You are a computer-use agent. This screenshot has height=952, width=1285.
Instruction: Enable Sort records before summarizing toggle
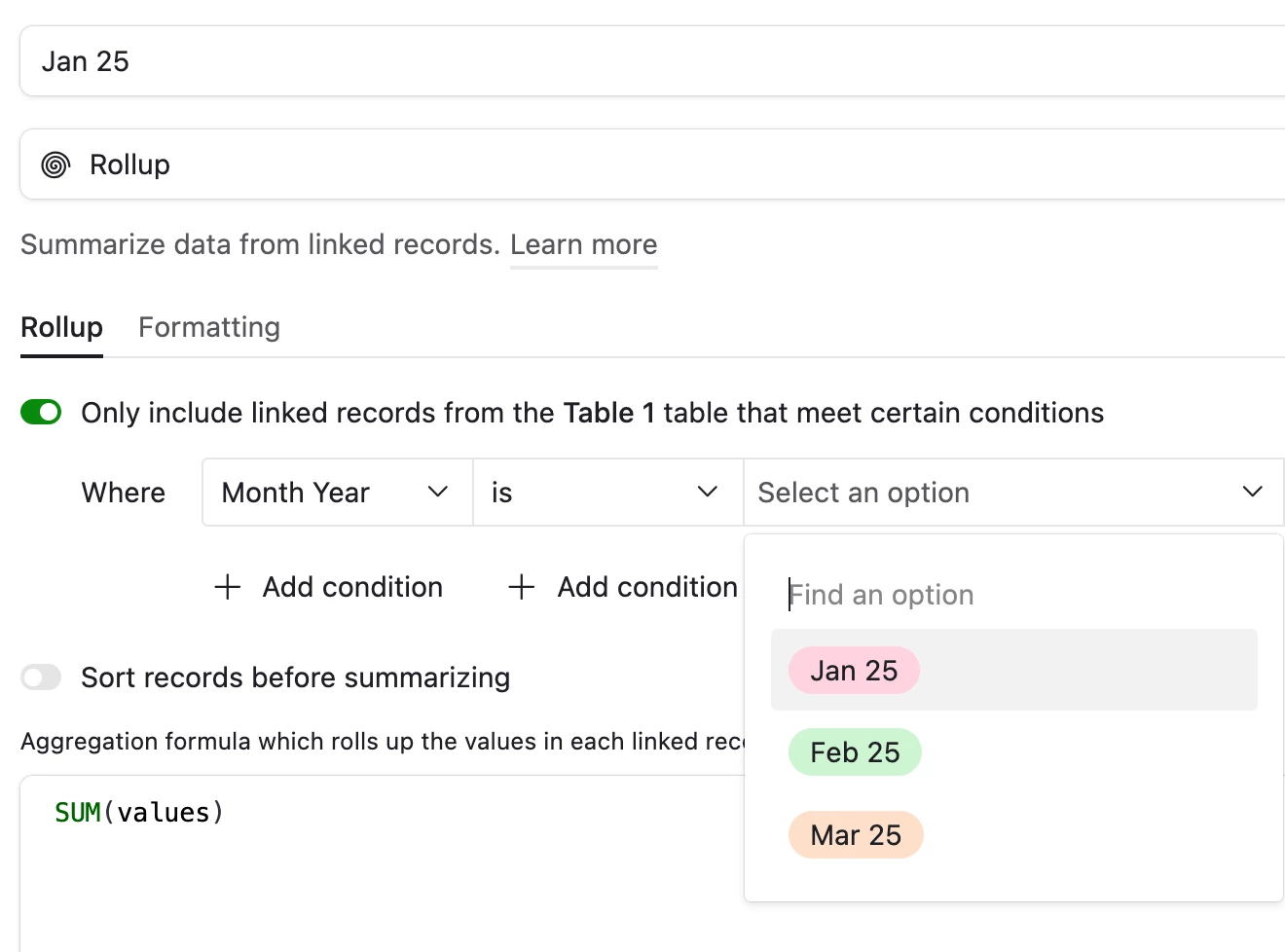point(41,677)
